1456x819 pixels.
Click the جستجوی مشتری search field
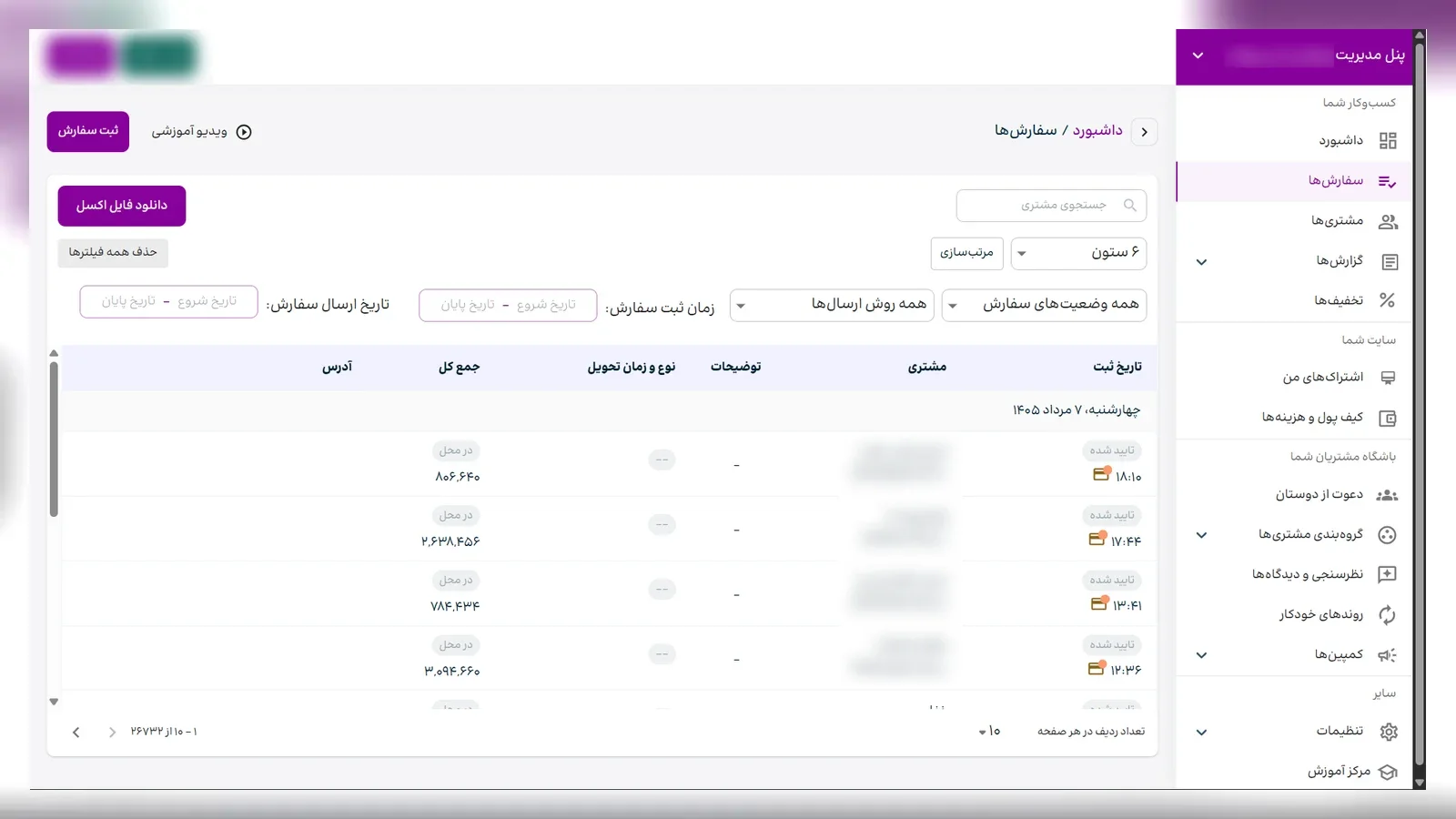click(x=1051, y=206)
